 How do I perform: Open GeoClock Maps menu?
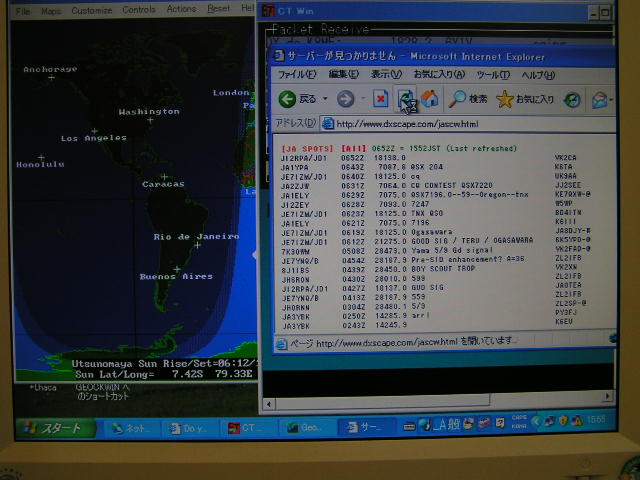coord(51,11)
